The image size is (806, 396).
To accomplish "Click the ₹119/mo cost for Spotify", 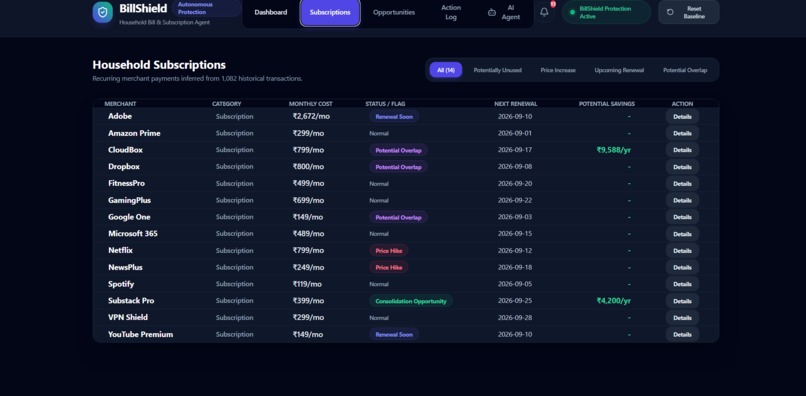I will 307,284.
